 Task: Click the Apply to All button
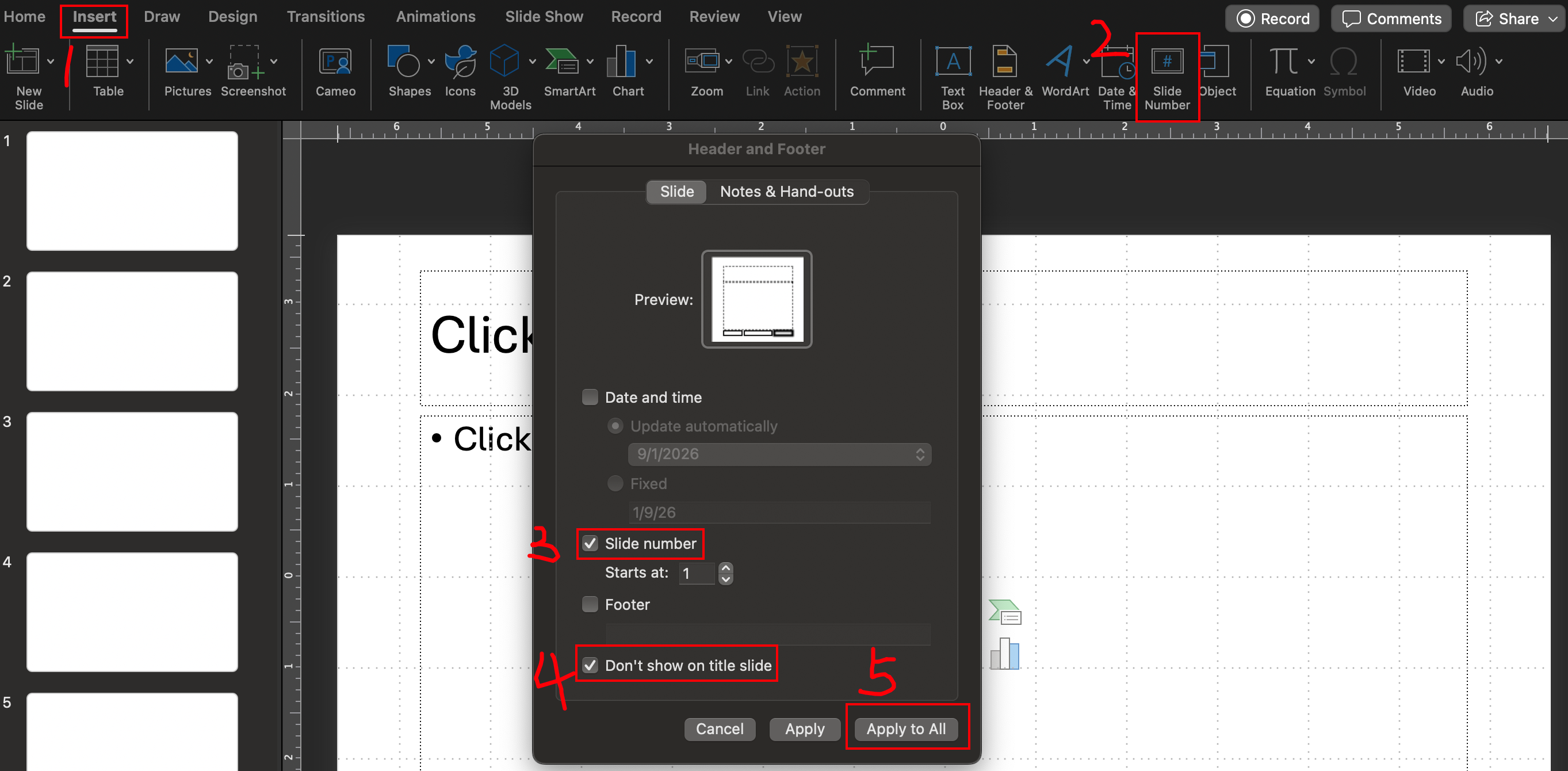pos(905,728)
